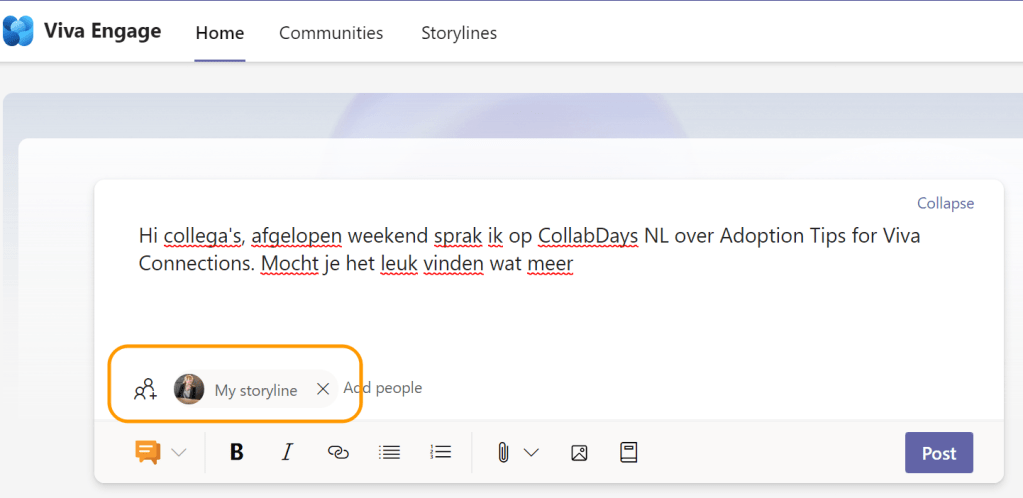This screenshot has width=1023, height=498.
Task: Collapse the post editor
Action: (945, 203)
